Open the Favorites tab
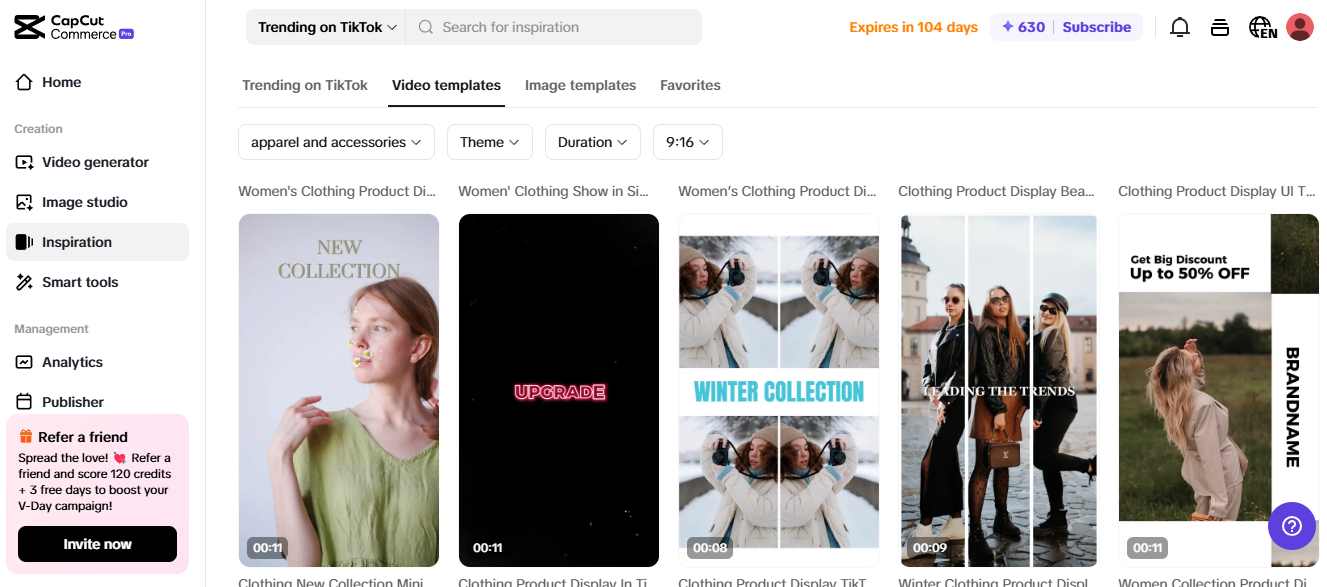The height and width of the screenshot is (587, 1327). point(690,85)
